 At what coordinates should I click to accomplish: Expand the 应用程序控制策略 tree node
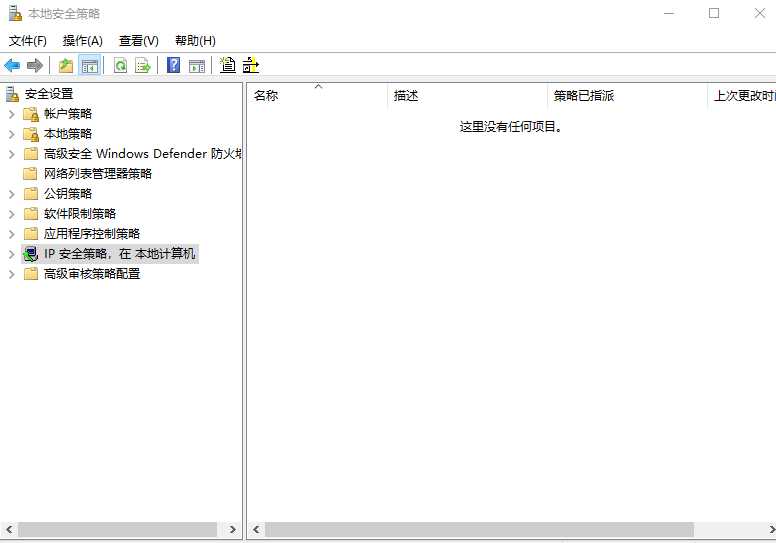click(11, 234)
